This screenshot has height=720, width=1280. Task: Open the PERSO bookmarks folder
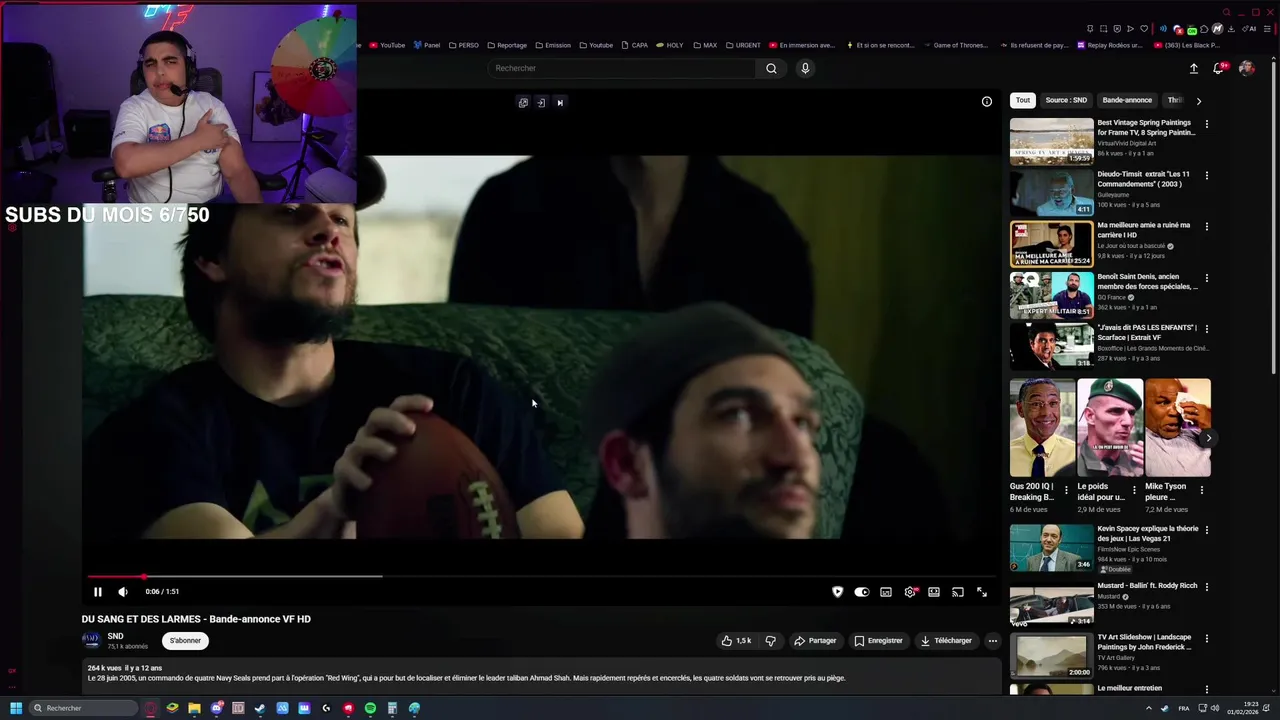click(x=464, y=45)
